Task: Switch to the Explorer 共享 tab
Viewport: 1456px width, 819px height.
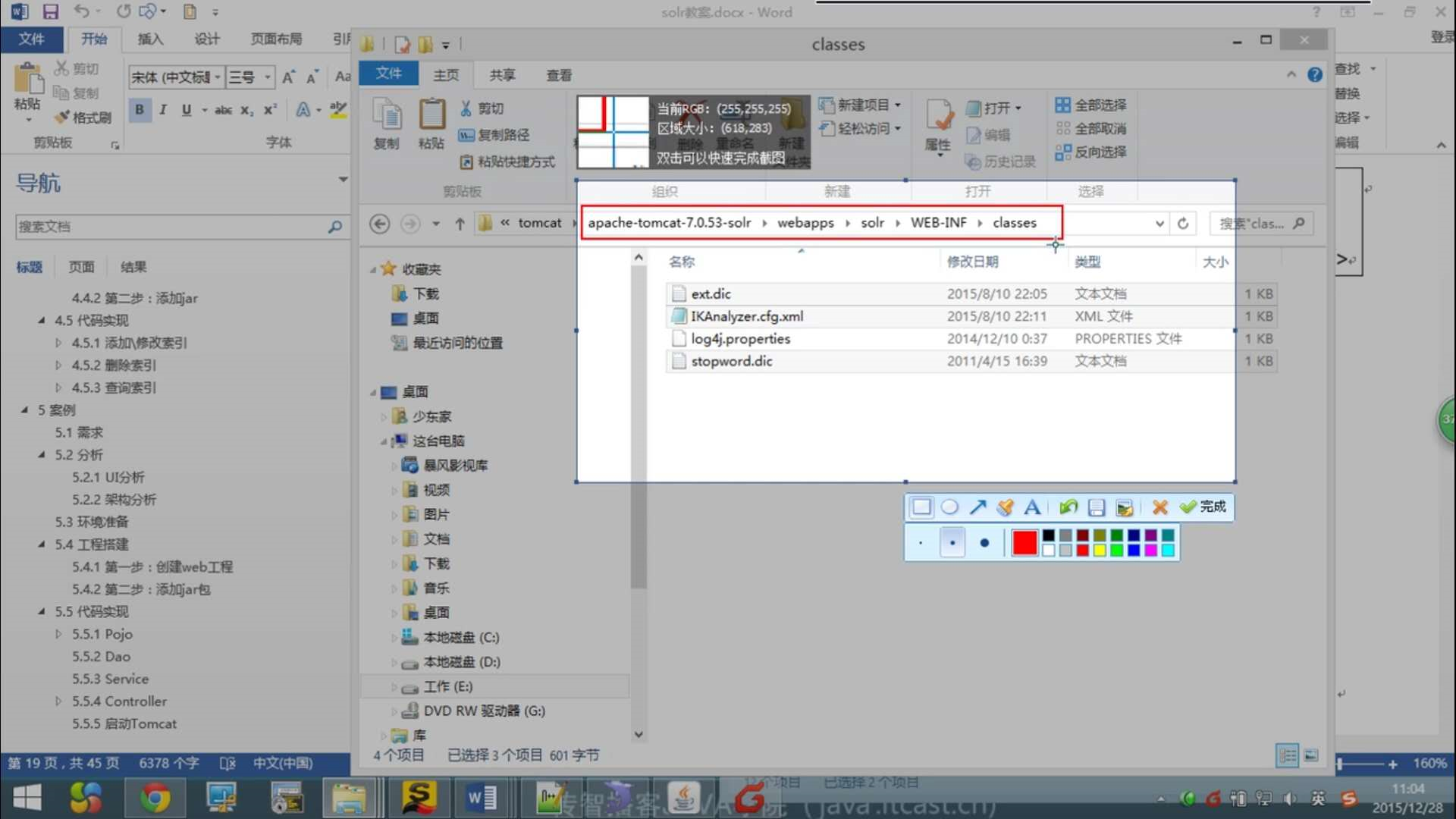Action: 502,75
